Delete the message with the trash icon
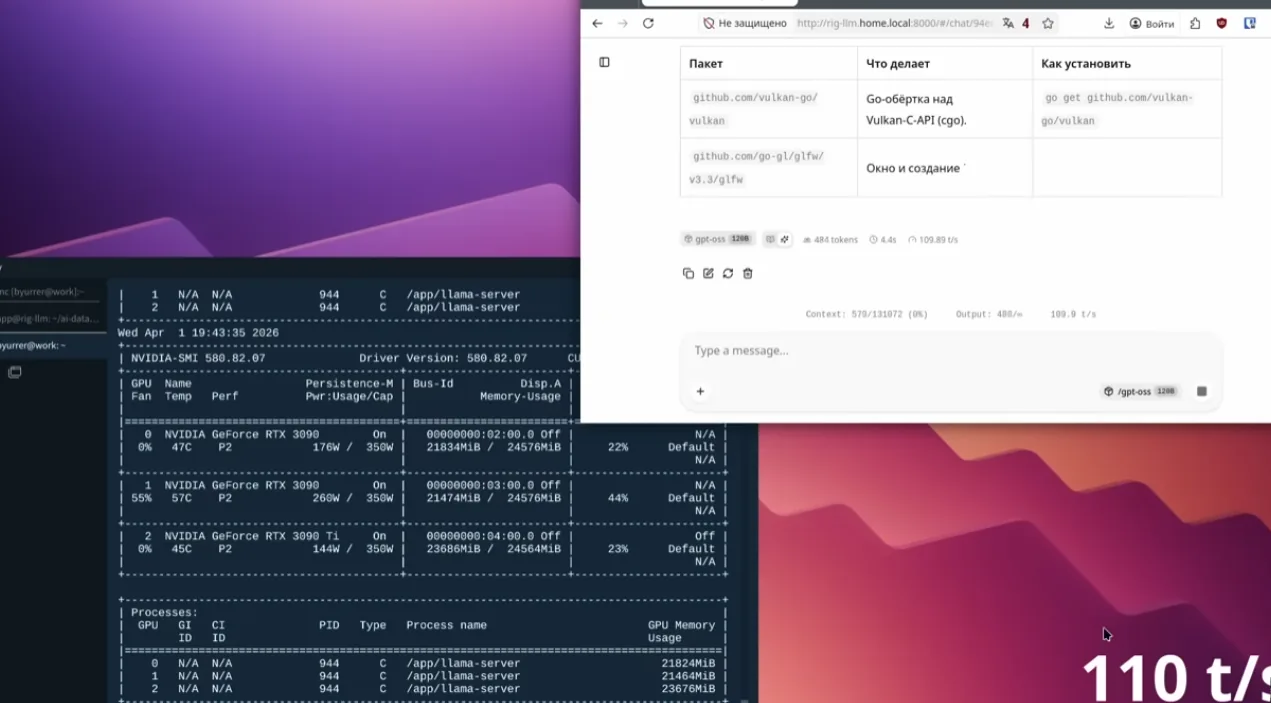The height and width of the screenshot is (703, 1271). point(748,273)
